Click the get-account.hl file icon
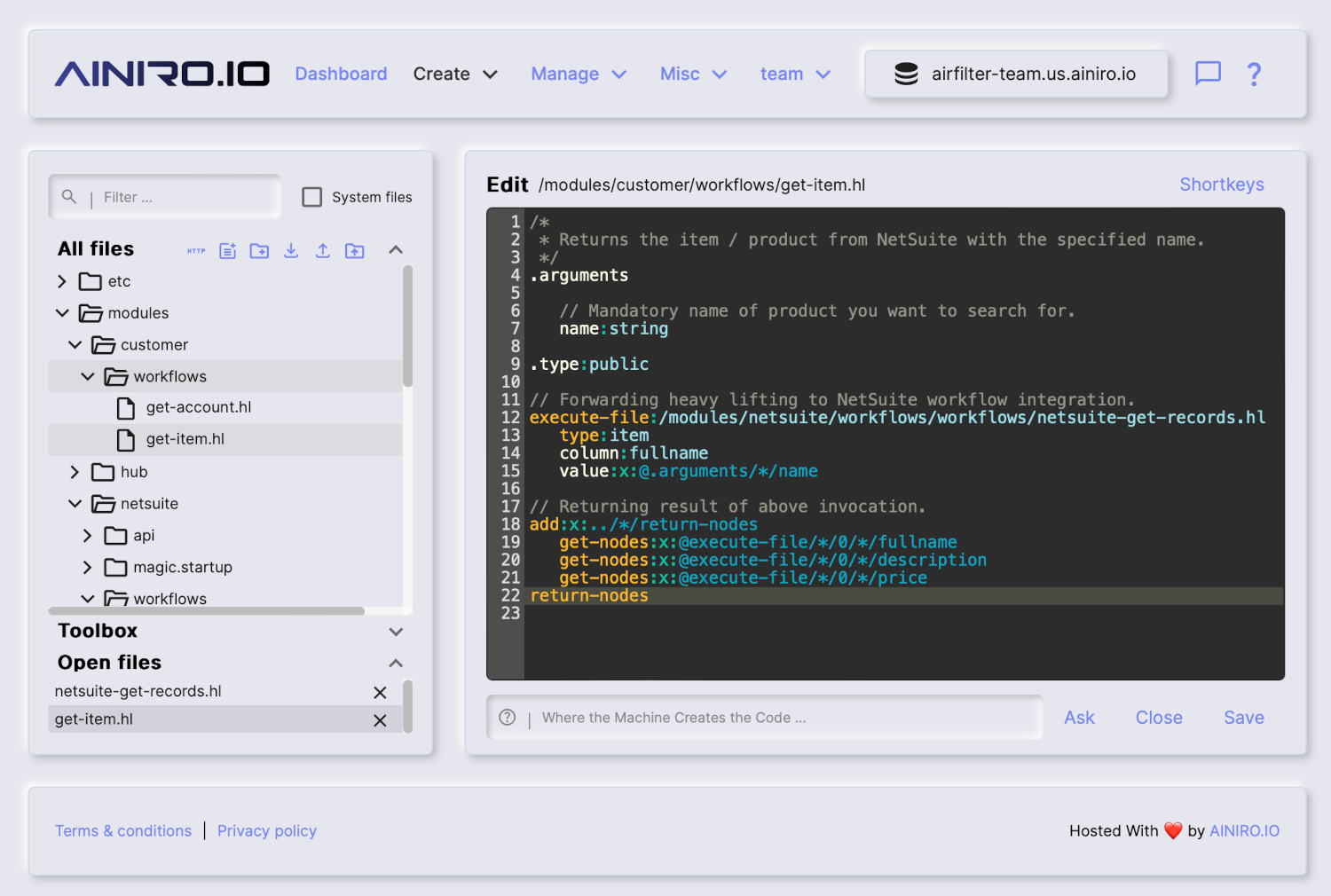Screen dimensions: 1331x896 [x=126, y=408]
